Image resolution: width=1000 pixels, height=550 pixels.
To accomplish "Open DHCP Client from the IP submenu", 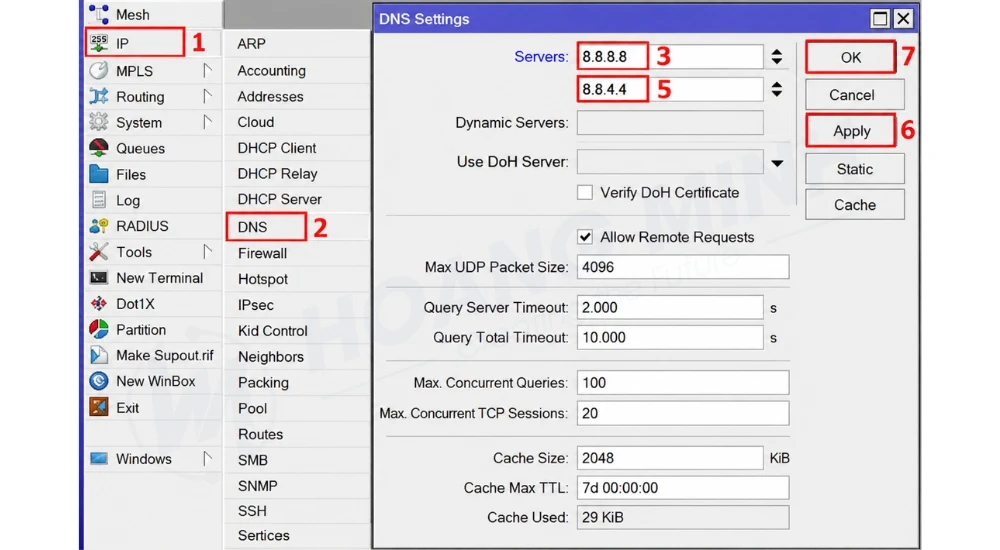I will point(277,148).
